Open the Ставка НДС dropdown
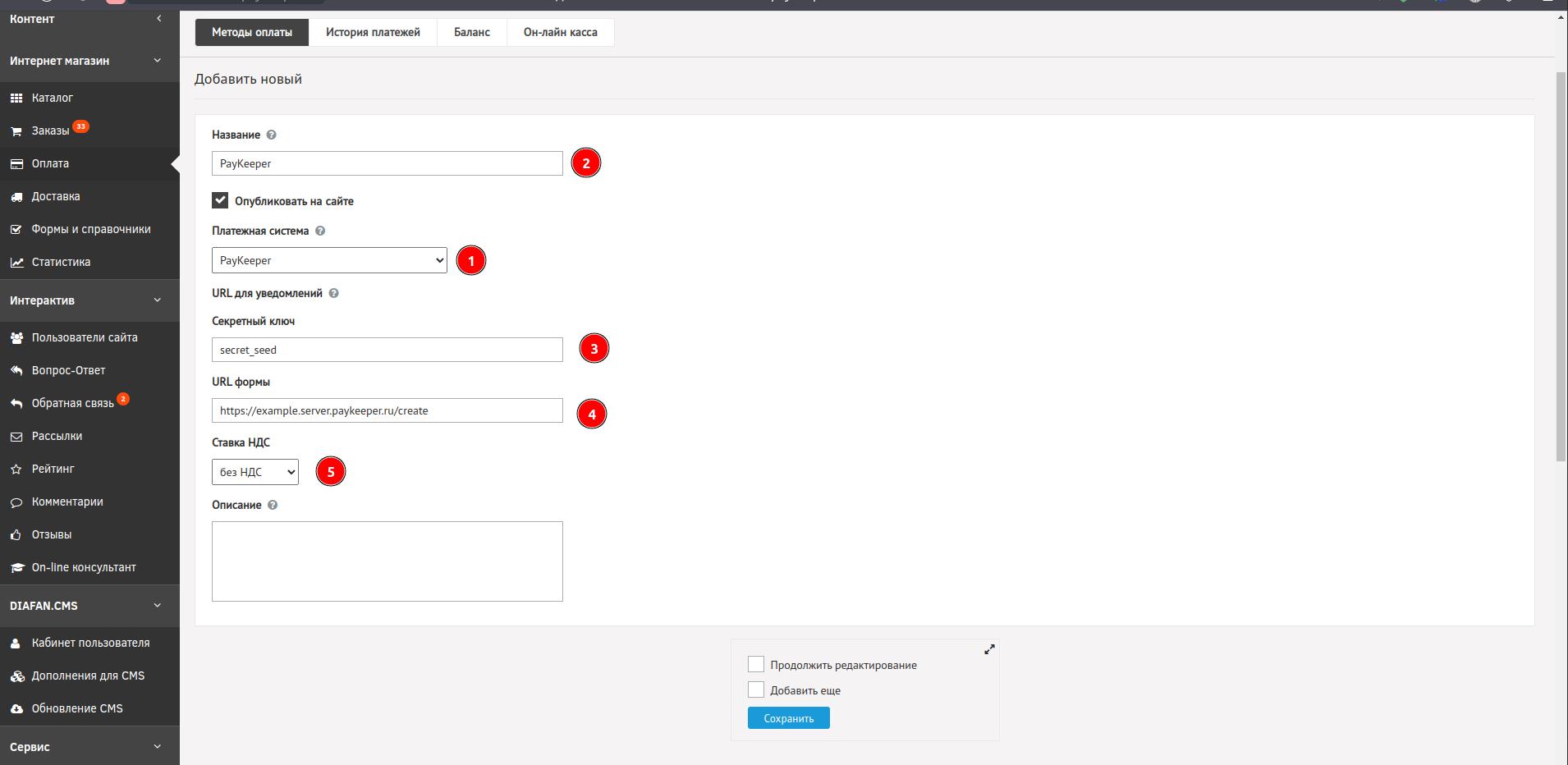 click(x=254, y=472)
